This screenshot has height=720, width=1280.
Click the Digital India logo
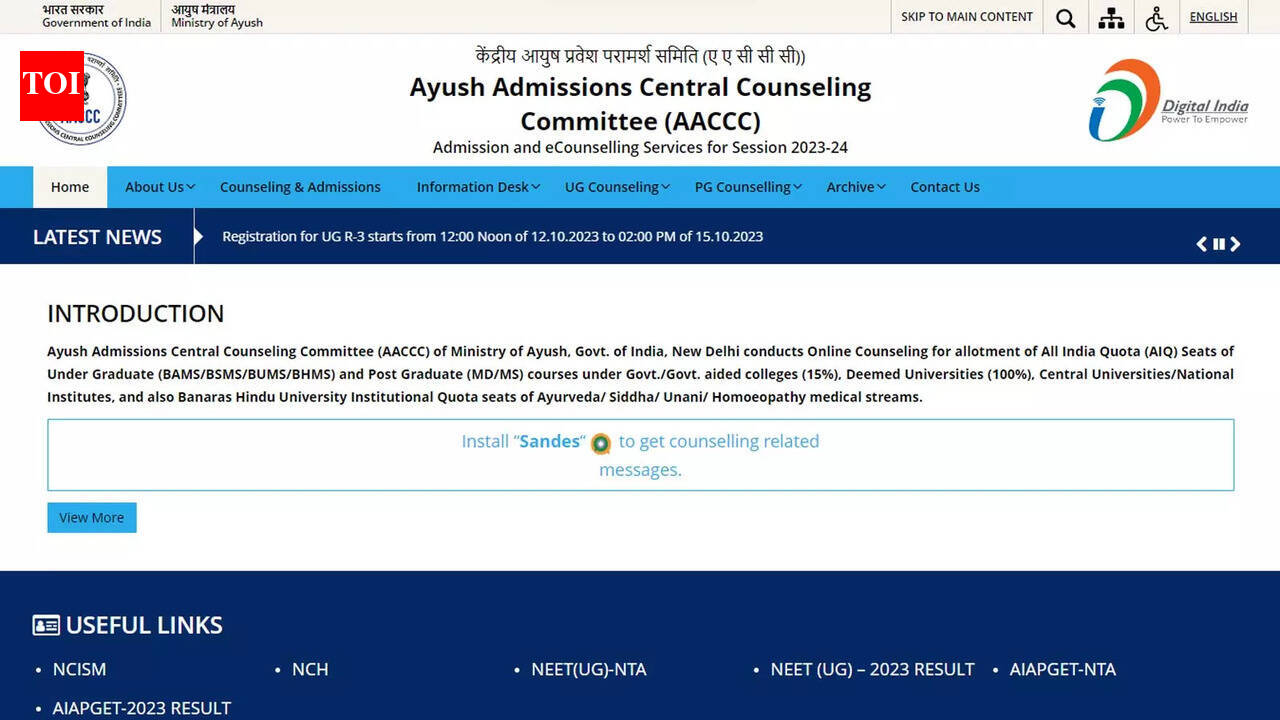[x=1168, y=100]
